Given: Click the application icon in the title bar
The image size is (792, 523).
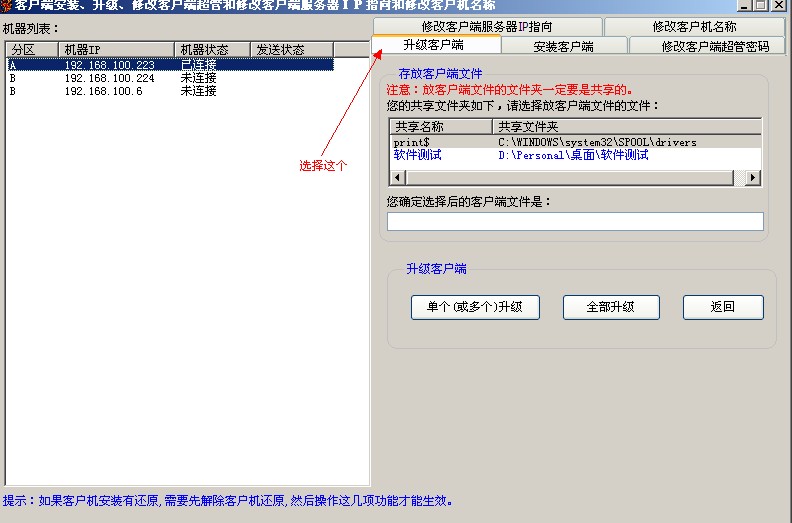Looking at the screenshot, I should pos(6,5).
